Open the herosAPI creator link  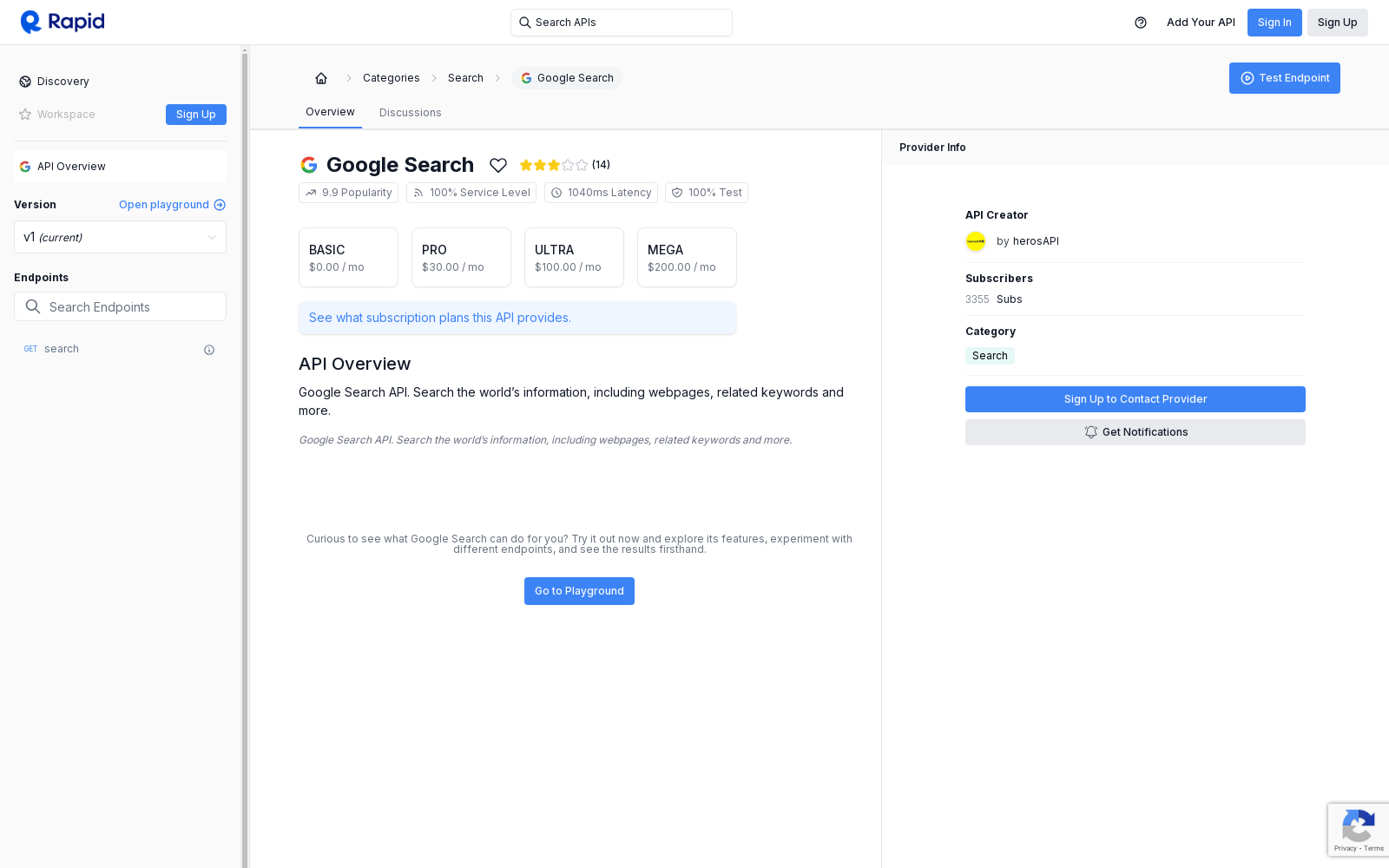coord(1036,241)
